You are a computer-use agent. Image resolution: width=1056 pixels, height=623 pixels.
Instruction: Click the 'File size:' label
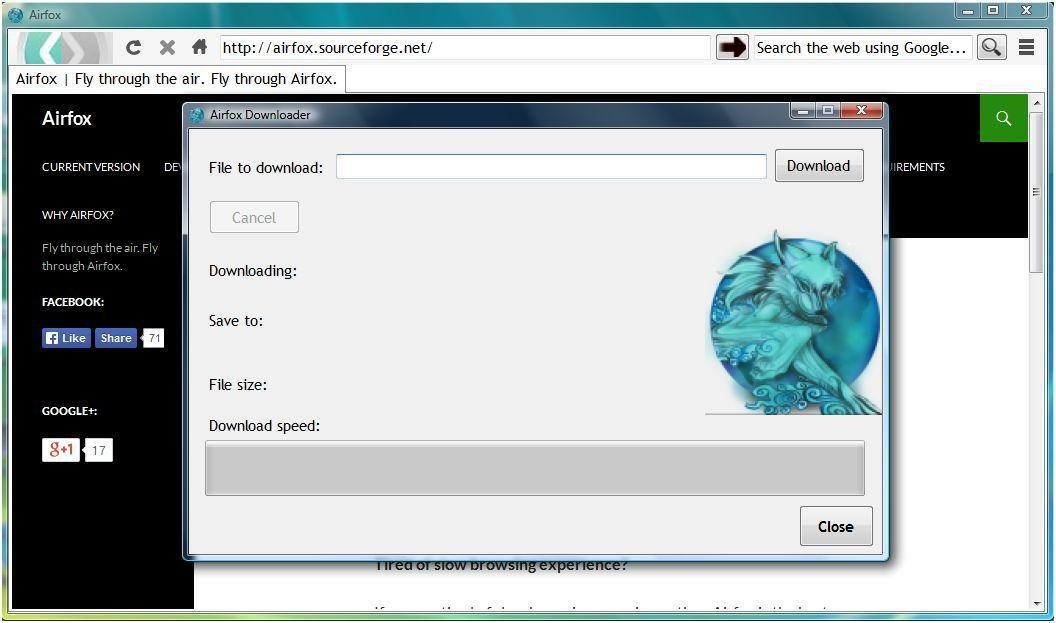coord(238,385)
